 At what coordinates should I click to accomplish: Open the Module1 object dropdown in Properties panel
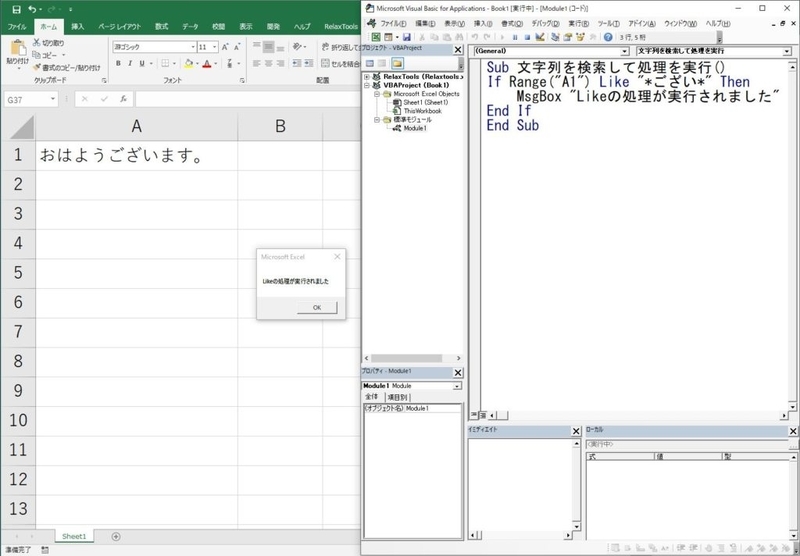[457, 386]
